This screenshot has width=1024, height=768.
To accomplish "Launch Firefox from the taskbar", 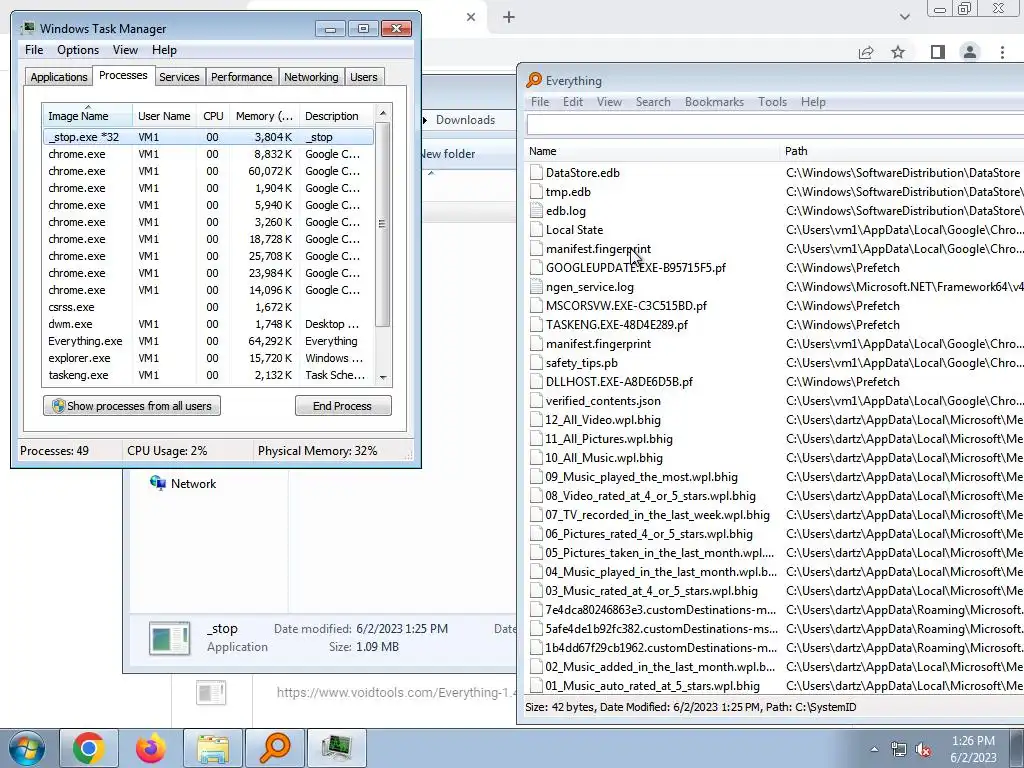I will (x=151, y=748).
